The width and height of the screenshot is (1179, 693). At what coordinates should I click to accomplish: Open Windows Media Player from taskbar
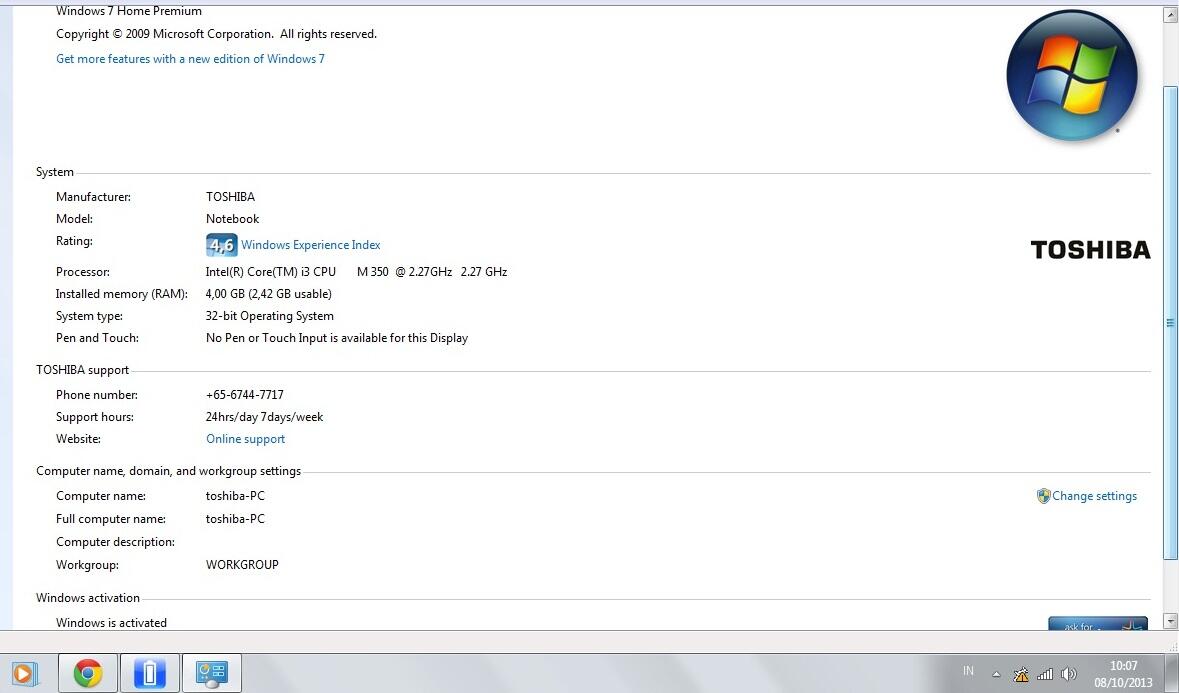point(23,673)
